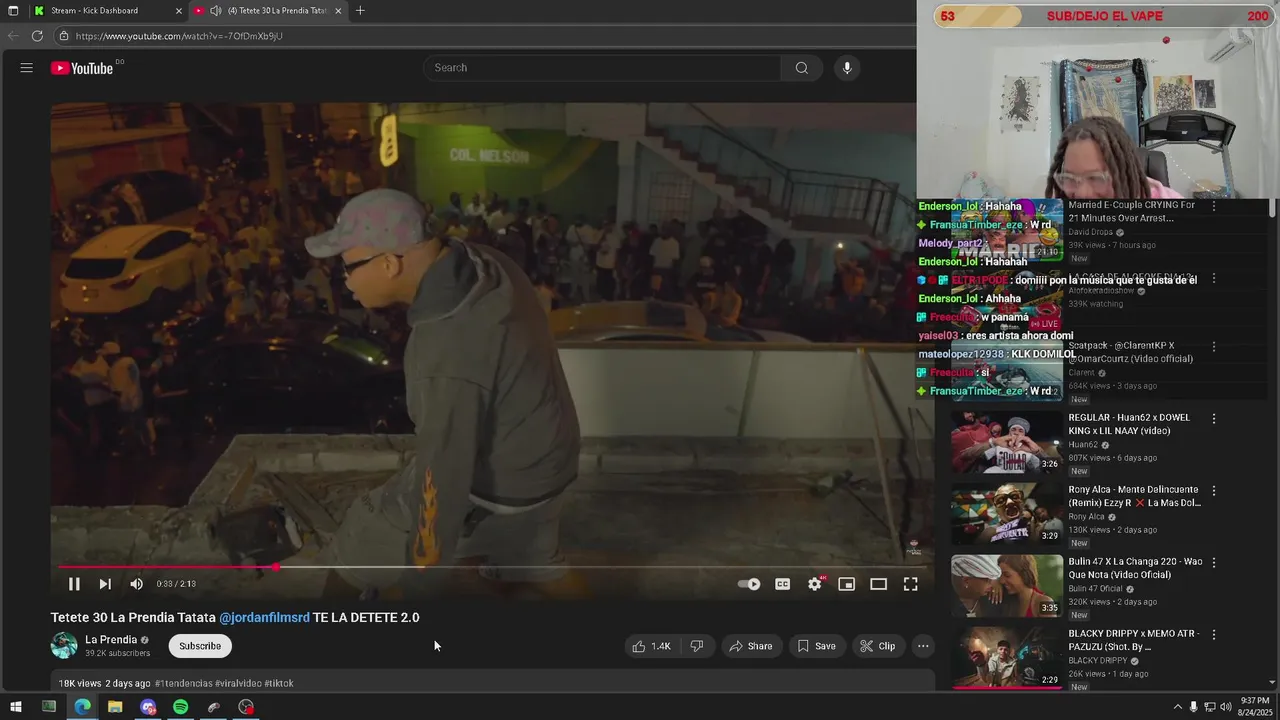Screen dimensions: 1280x720
Task: Open the #1tendencias hashtag
Action: point(183,684)
